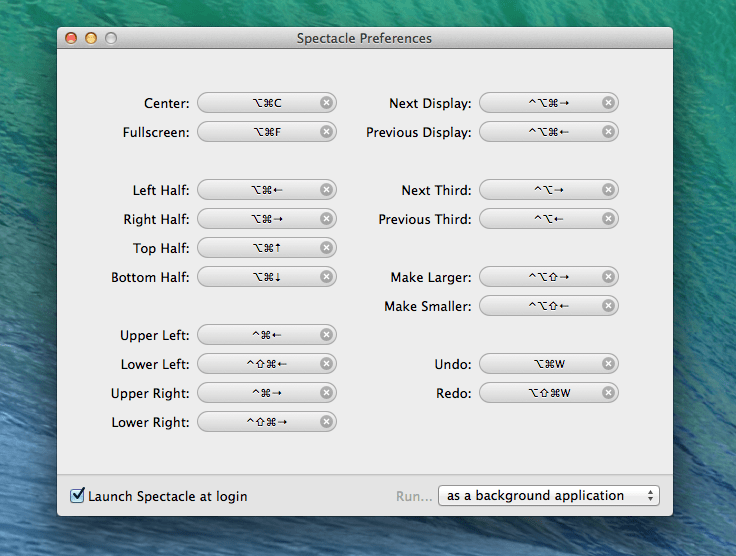Clear the Right Half shortcut
The image size is (736, 556).
pos(326,219)
